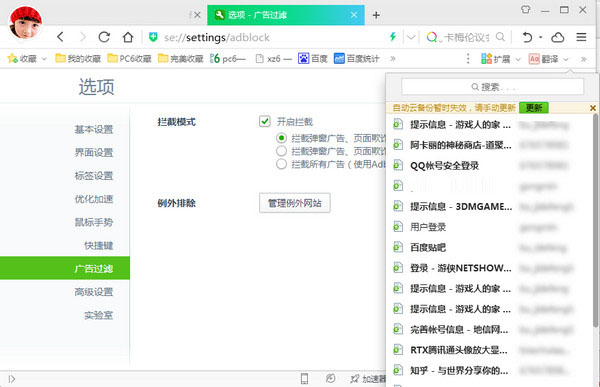600x387 pixels.
Task: Click the forward navigation arrow
Action: 82,37
